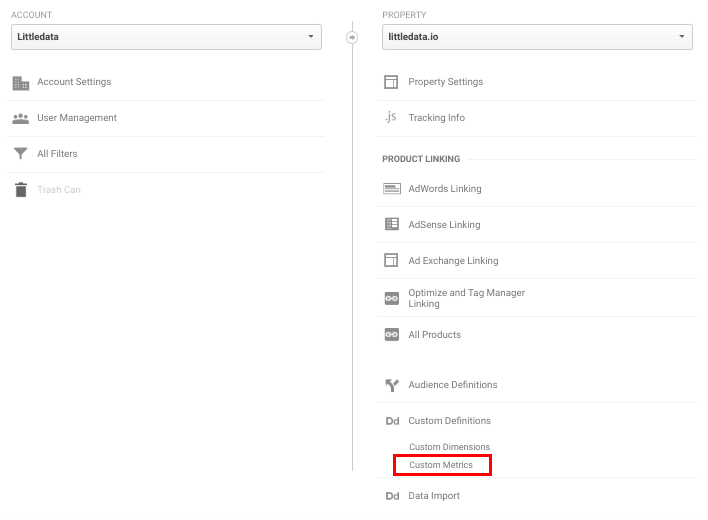Click the All Products link icon

pos(391,334)
